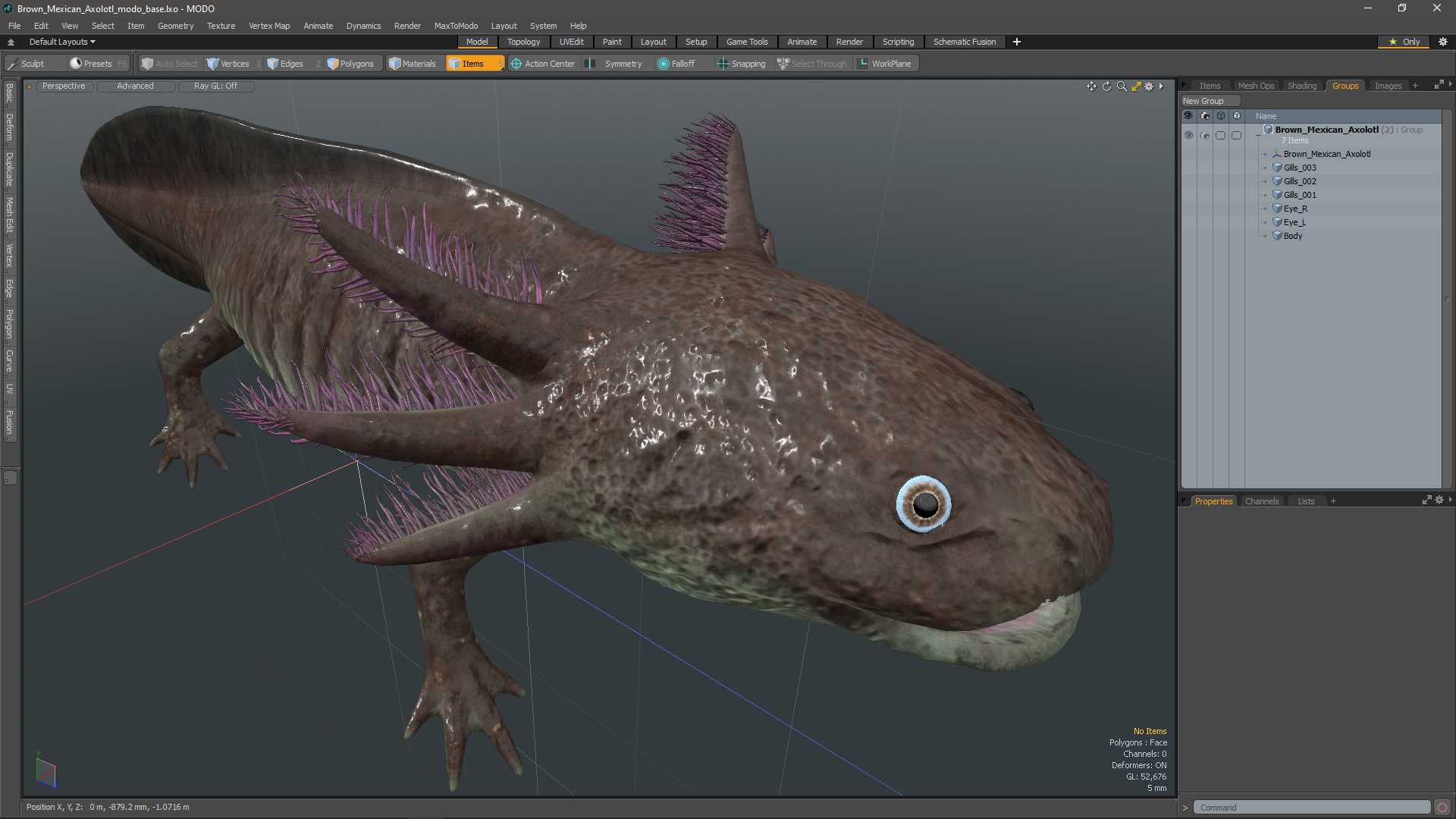Open the Default Layouts dropdown

click(x=62, y=42)
